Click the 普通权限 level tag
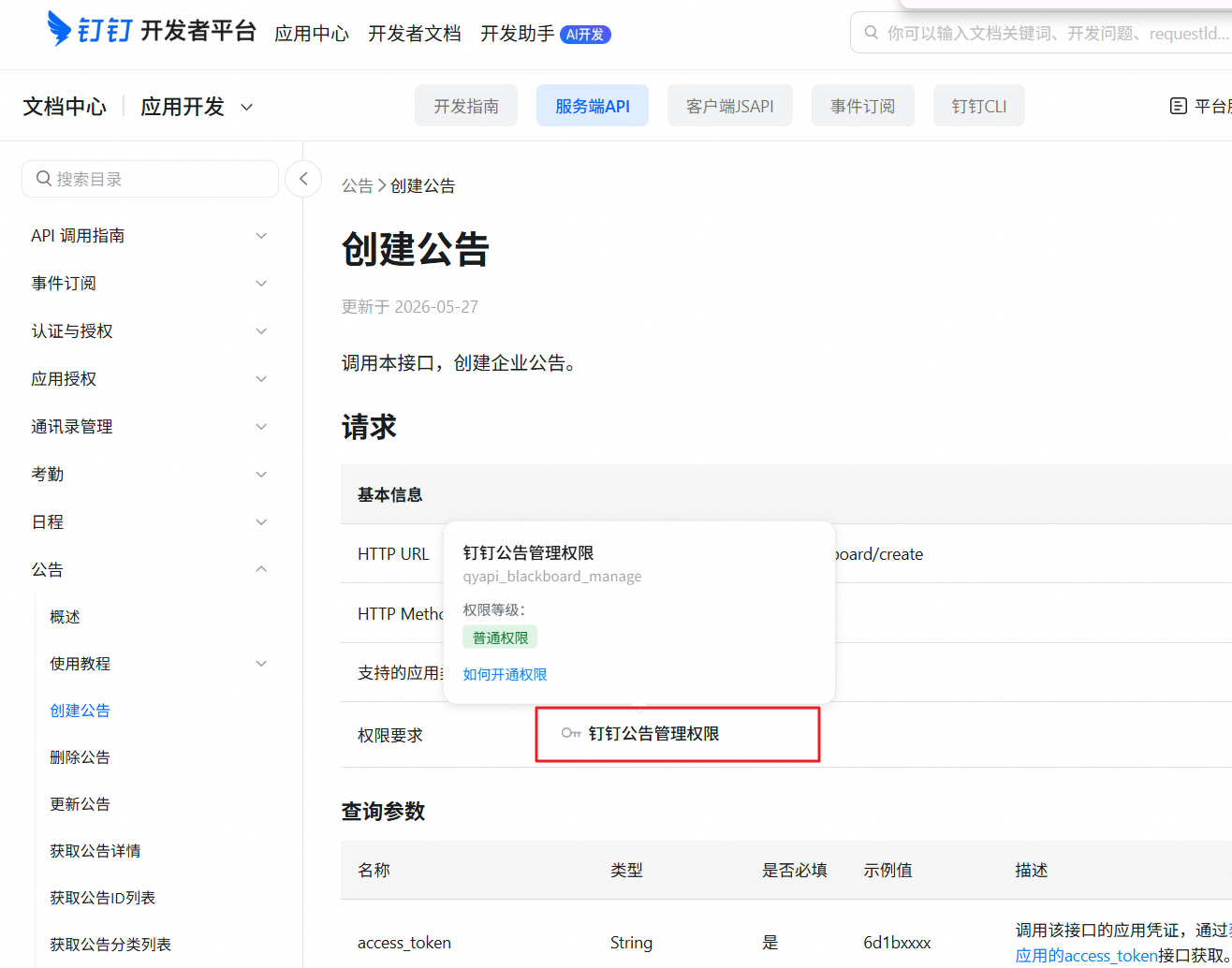This screenshot has height=968, width=1232. (500, 638)
